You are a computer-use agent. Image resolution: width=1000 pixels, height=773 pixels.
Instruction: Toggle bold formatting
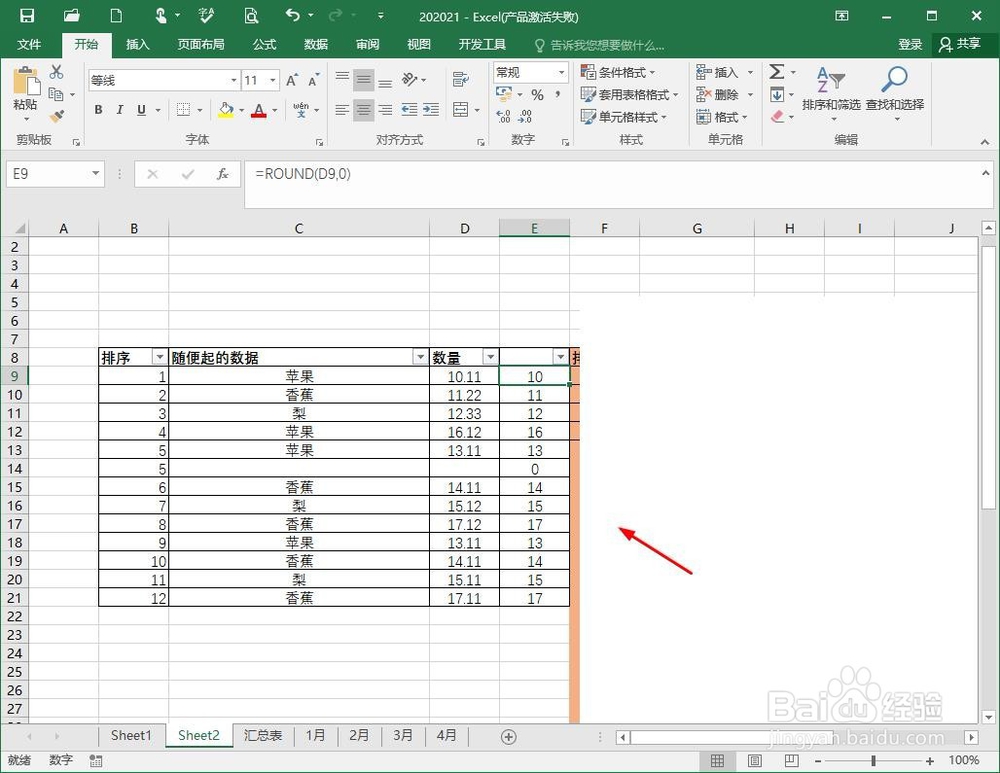pos(98,109)
